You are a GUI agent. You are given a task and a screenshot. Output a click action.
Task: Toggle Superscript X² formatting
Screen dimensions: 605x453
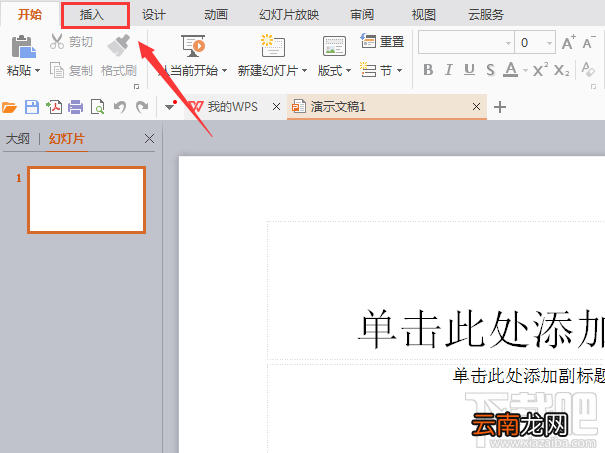(x=540, y=70)
